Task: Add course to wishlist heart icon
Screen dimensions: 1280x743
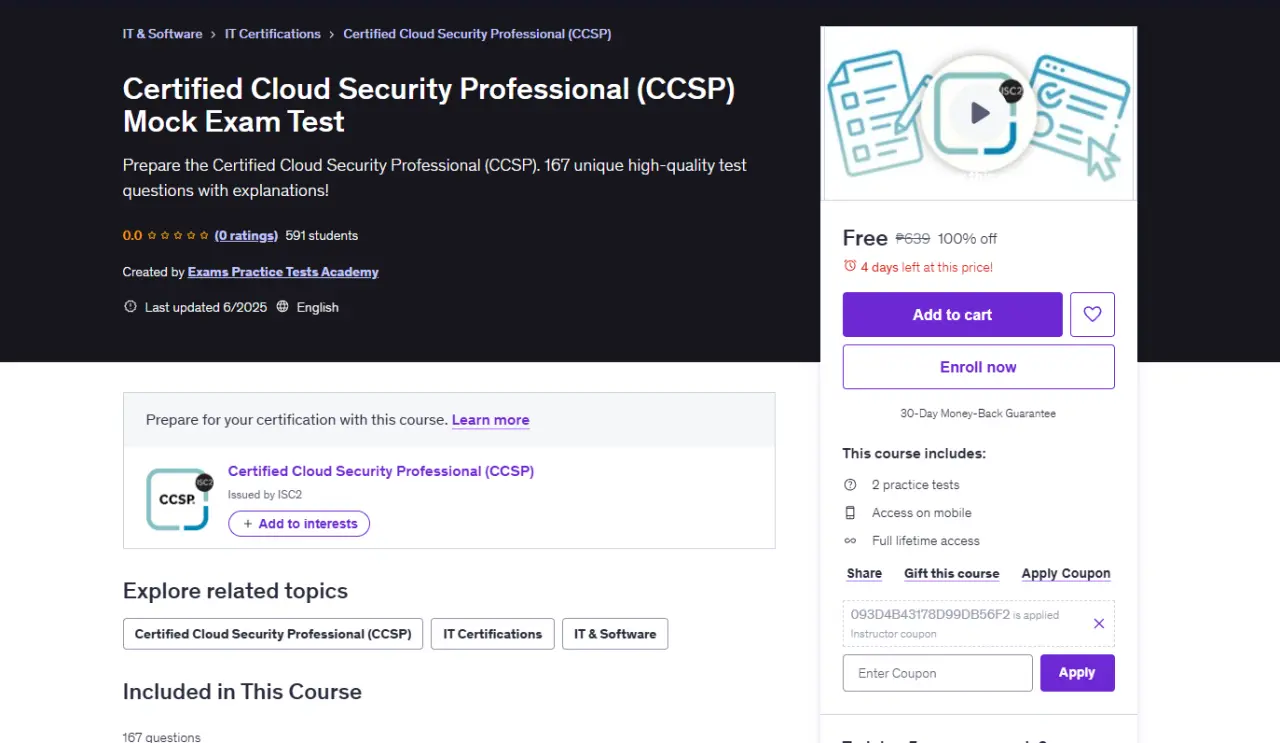Action: [1092, 314]
